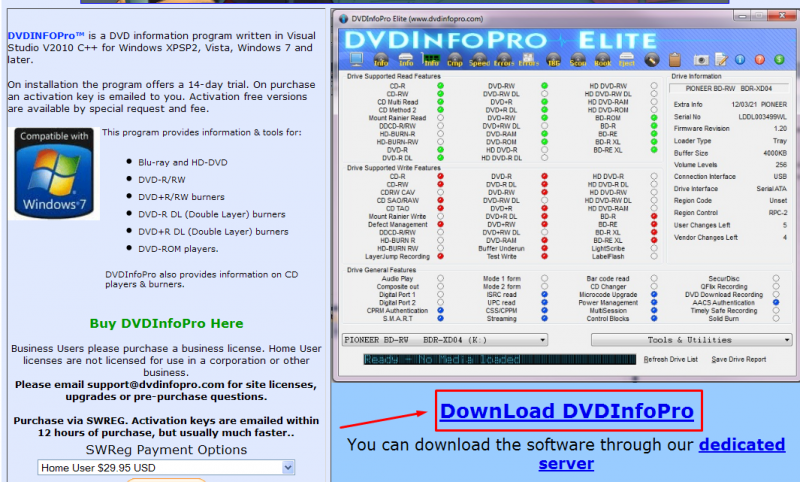Click the TRG toolbar icon
Viewport: 800px width, 482px height.
553,58
